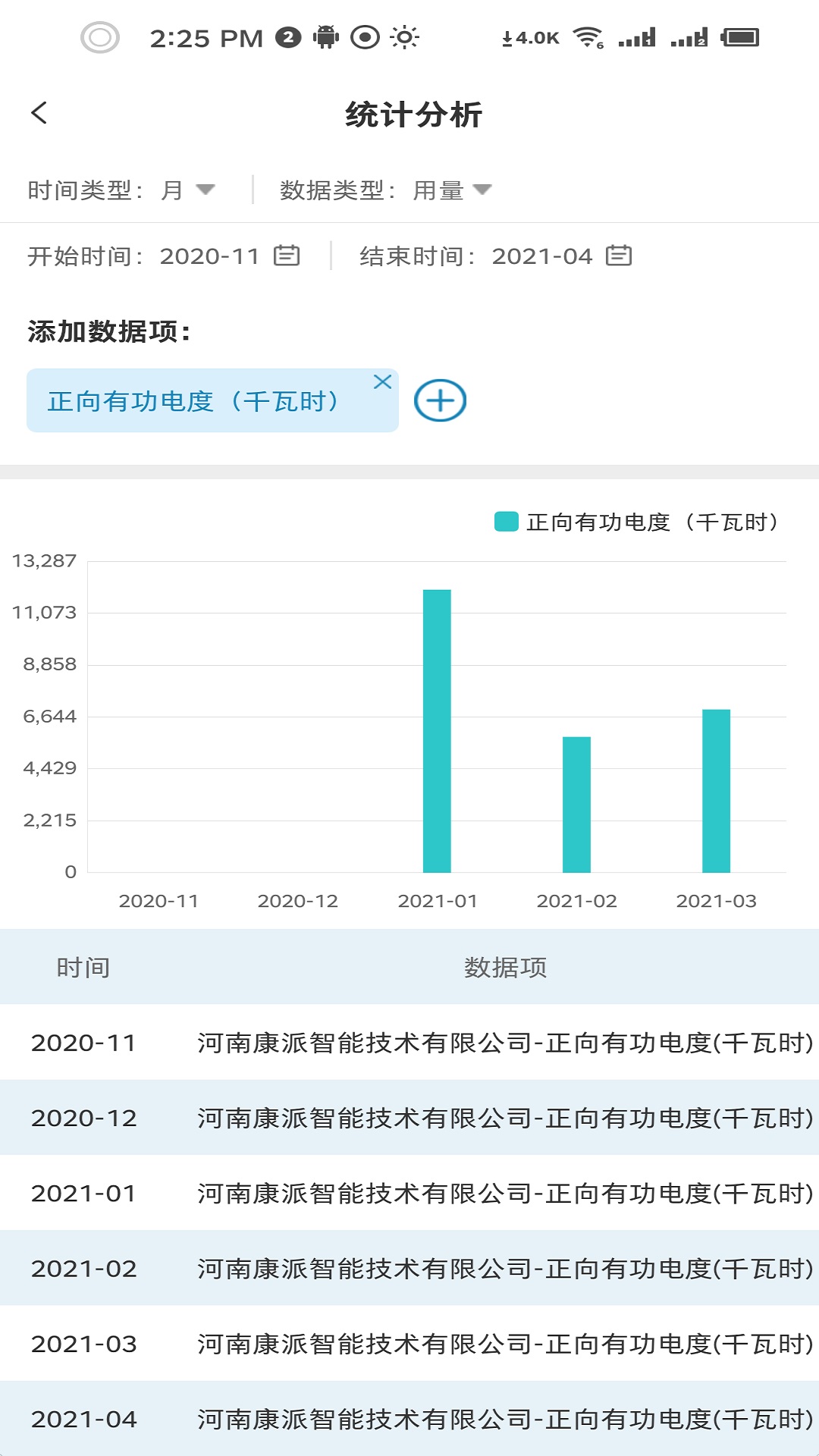
Task: Select the 2020-11 table row
Action: (409, 1043)
